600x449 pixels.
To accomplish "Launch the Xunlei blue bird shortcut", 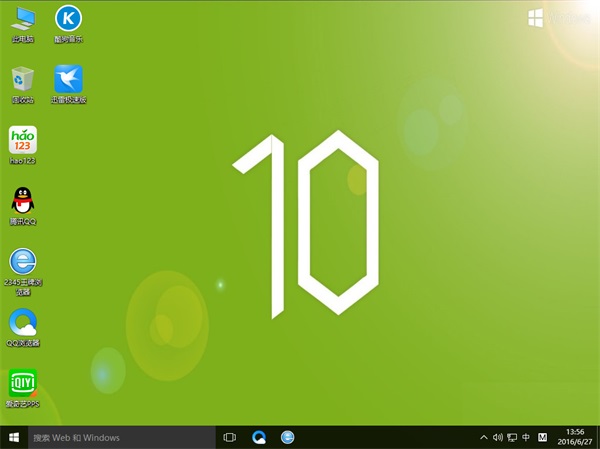I will pos(68,80).
